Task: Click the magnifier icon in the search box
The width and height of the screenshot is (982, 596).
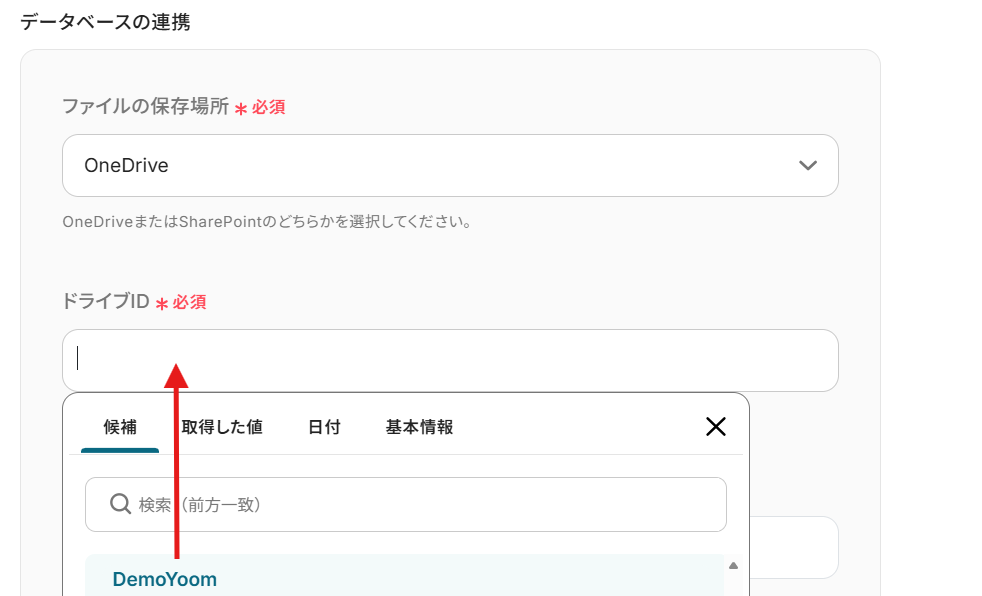Action: click(120, 504)
